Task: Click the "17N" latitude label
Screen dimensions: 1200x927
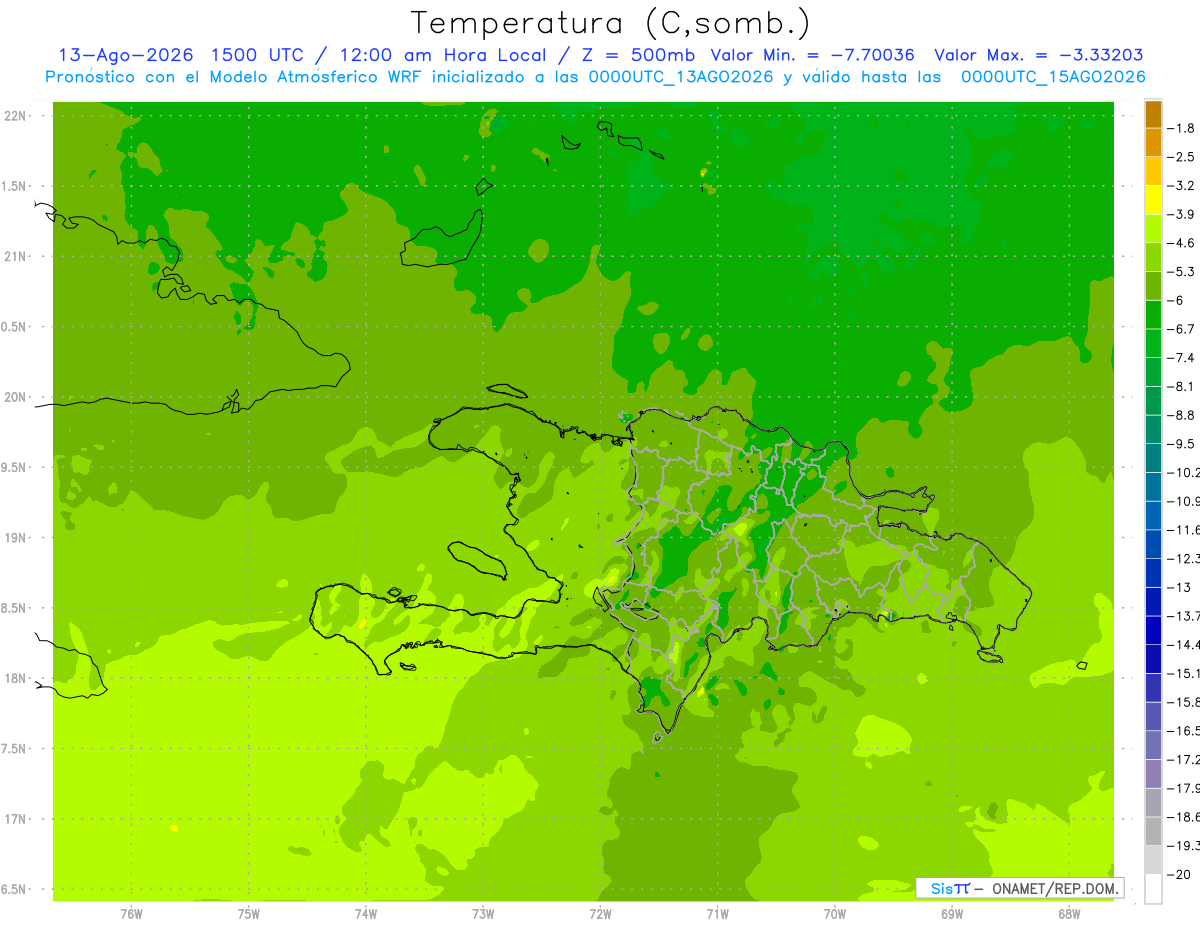Action: click(14, 819)
